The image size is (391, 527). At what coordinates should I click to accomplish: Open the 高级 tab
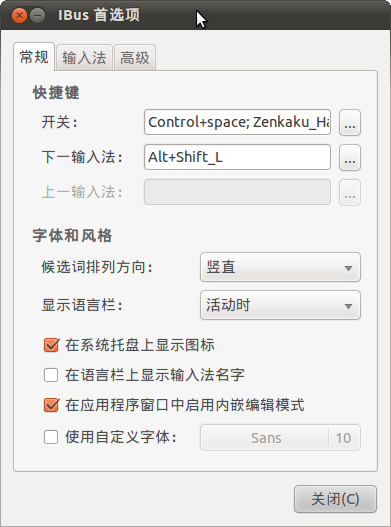[135, 57]
